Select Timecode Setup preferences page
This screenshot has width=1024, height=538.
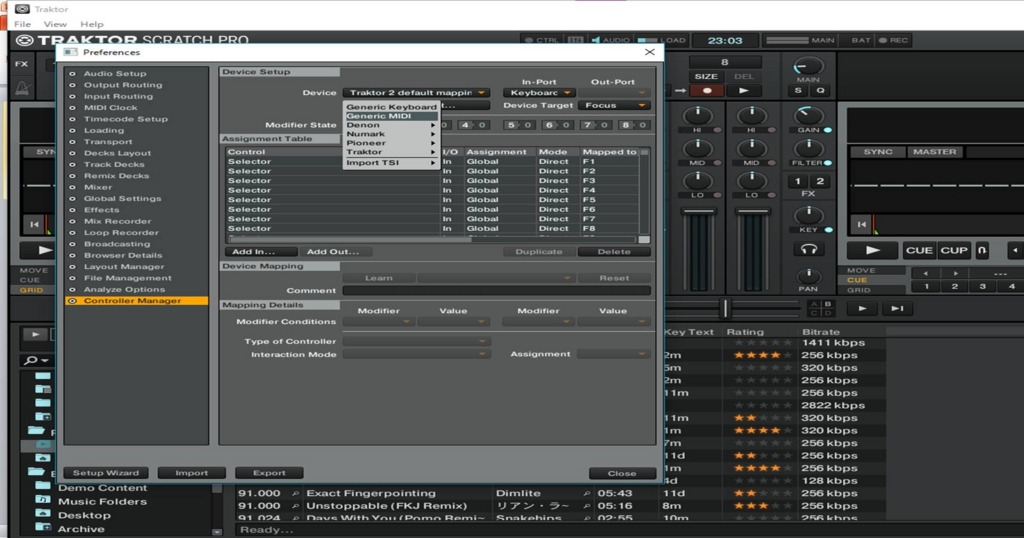pyautogui.click(x=125, y=119)
